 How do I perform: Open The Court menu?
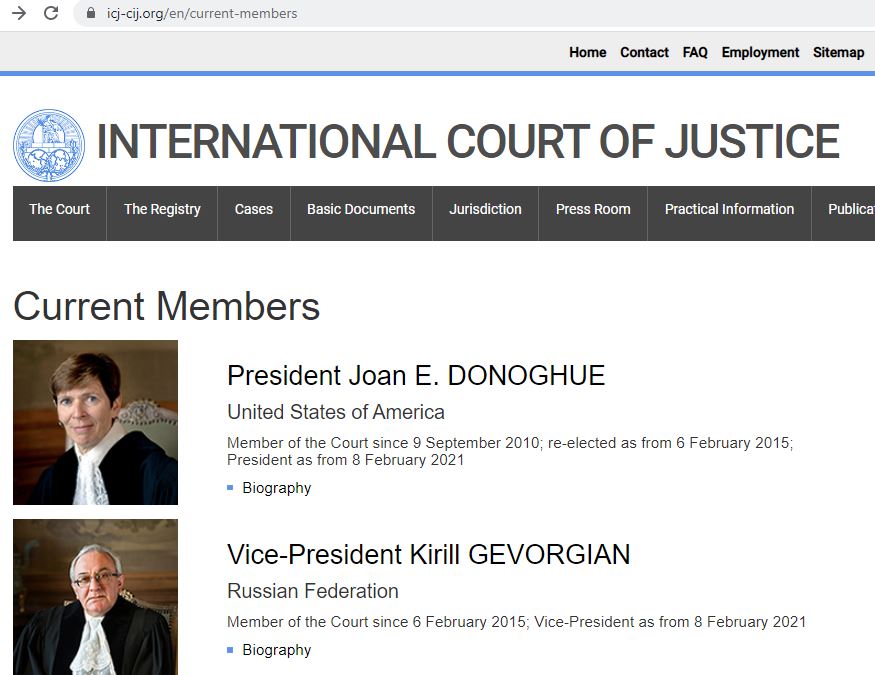click(x=59, y=213)
